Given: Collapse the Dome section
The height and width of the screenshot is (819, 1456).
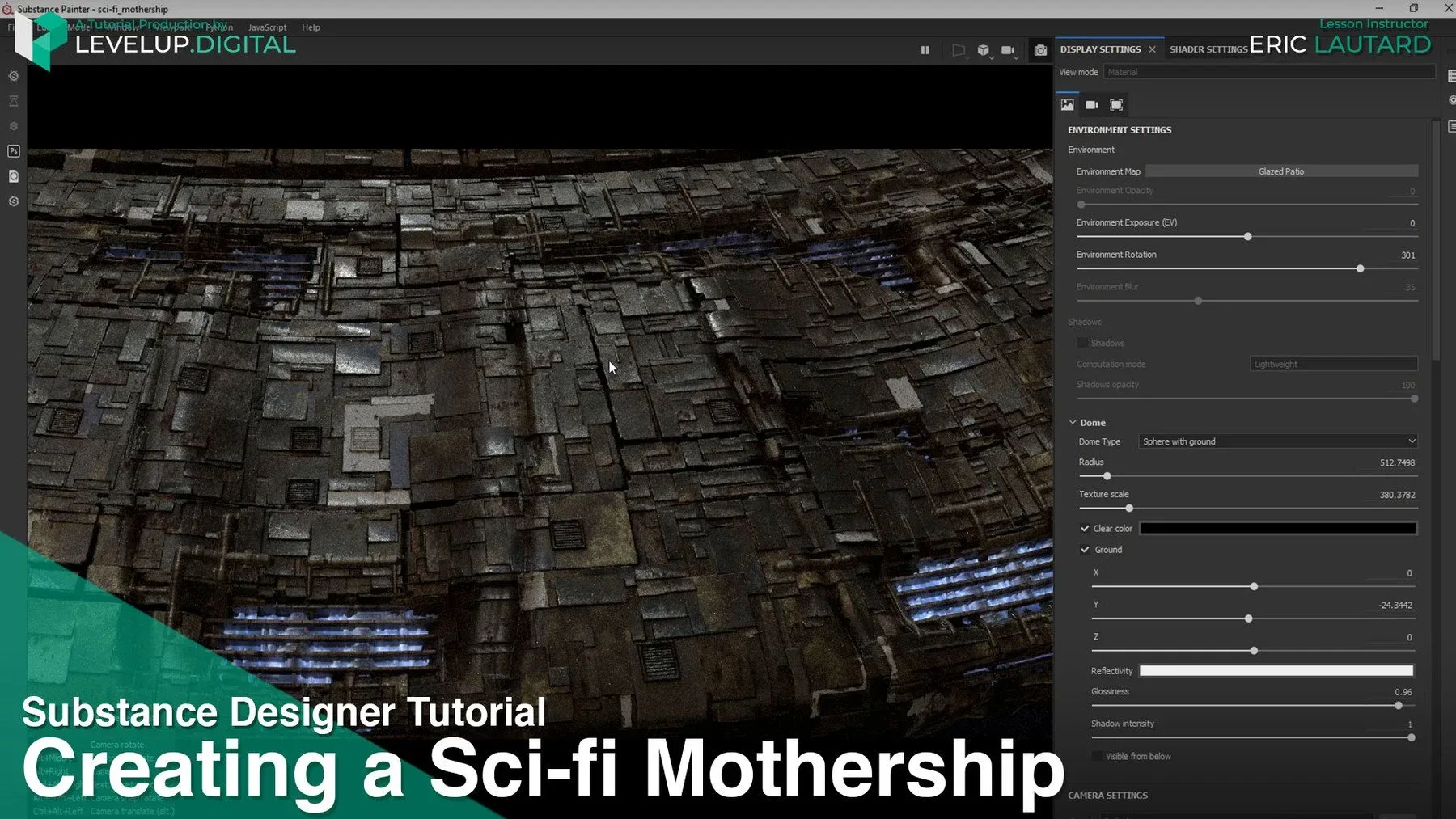Looking at the screenshot, I should coord(1073,423).
